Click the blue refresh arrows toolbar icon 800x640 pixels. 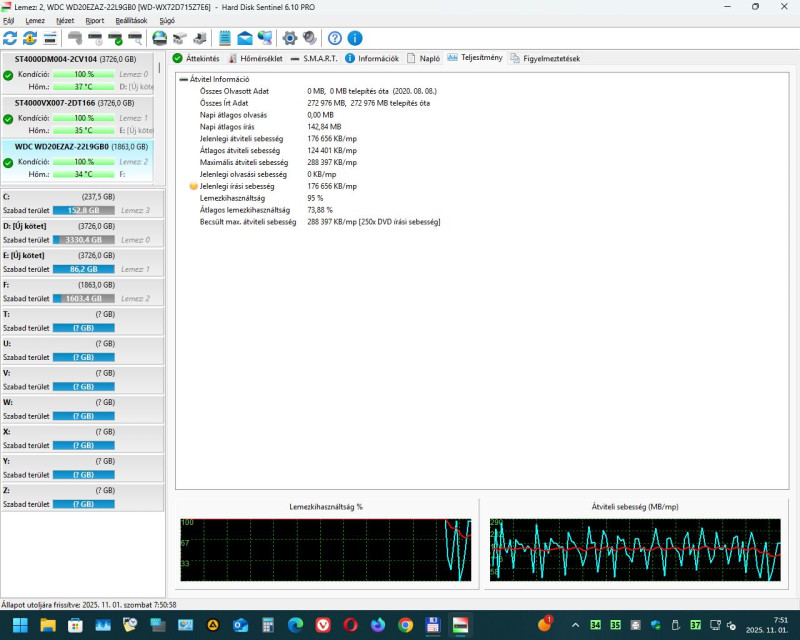coord(10,38)
